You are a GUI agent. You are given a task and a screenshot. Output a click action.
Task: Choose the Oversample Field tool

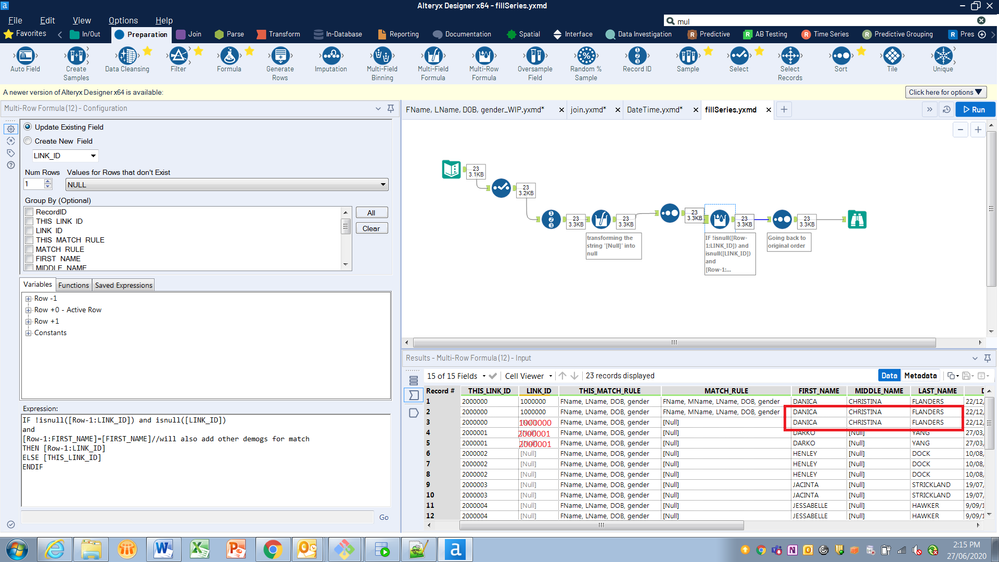[x=535, y=64]
